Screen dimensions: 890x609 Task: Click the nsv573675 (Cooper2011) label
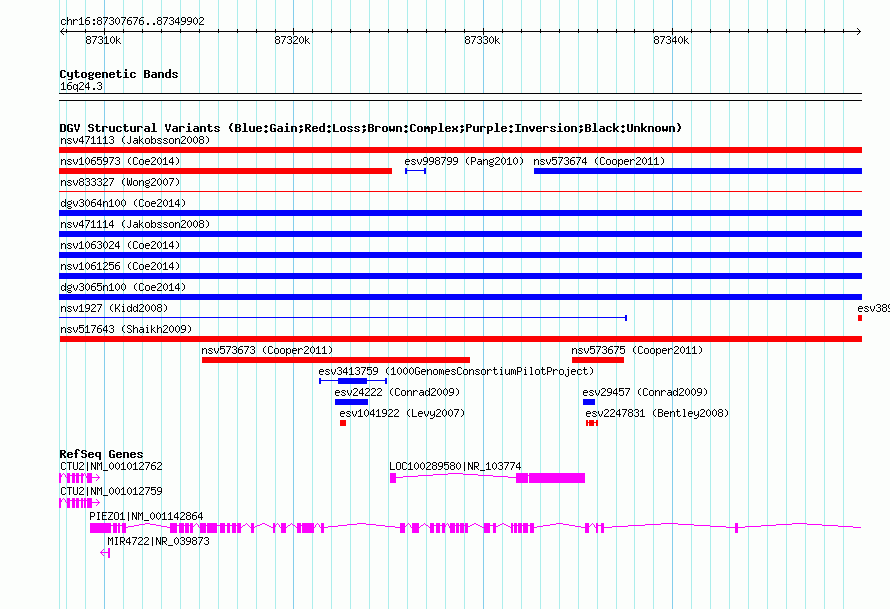(637, 350)
